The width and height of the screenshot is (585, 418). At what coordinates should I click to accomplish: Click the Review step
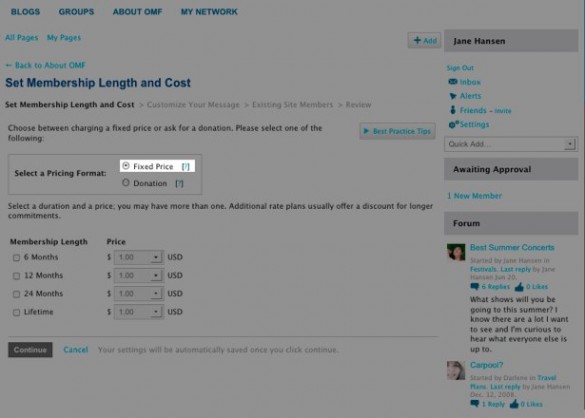358,105
